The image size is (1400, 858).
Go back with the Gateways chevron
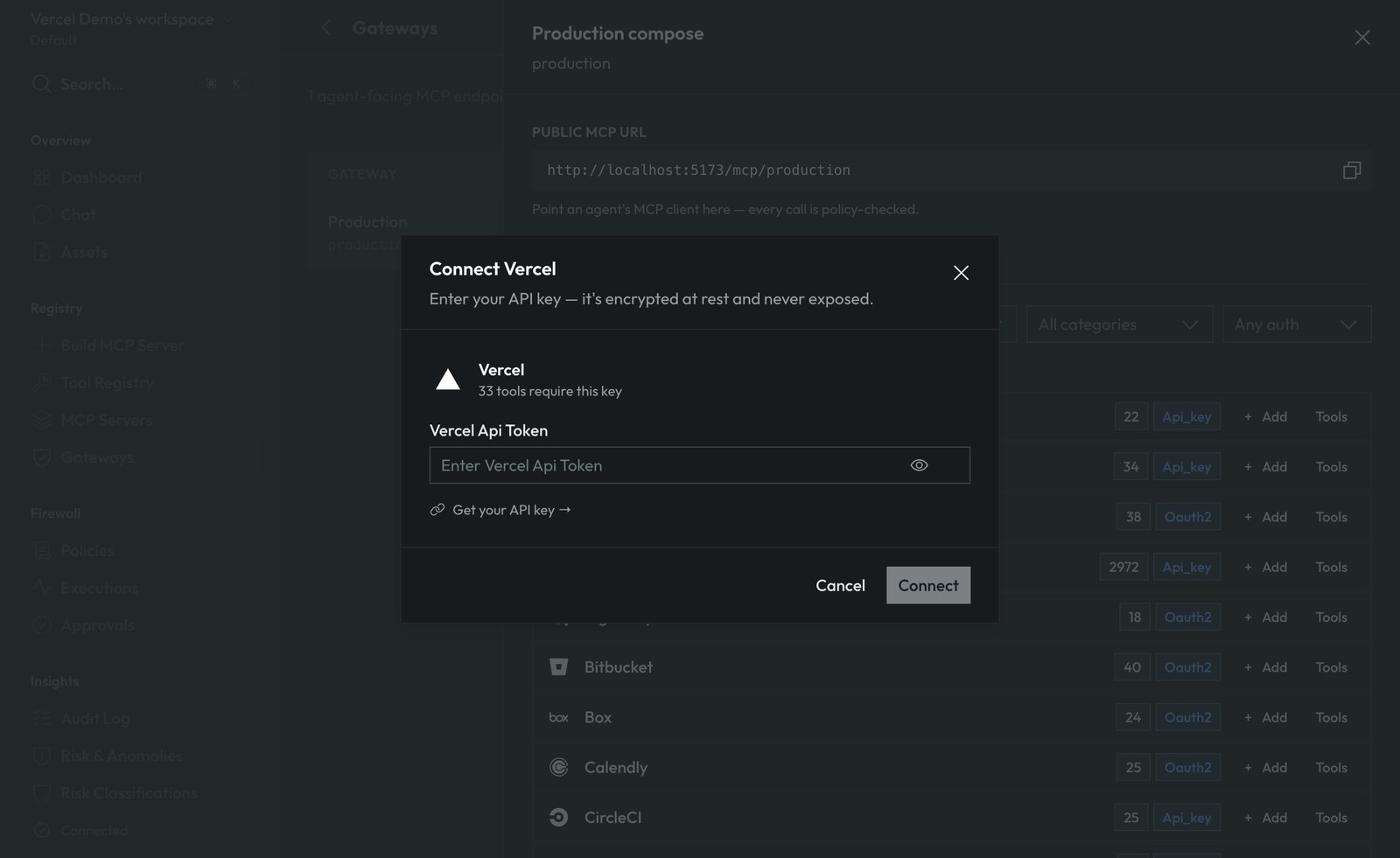pos(326,28)
